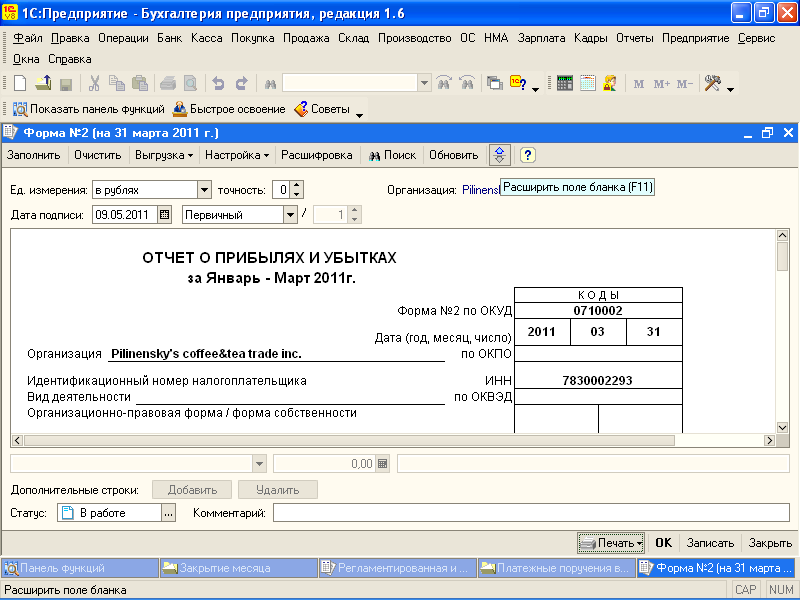Click the windows list icon
Screen dimensions: 800x600
[x=494, y=83]
